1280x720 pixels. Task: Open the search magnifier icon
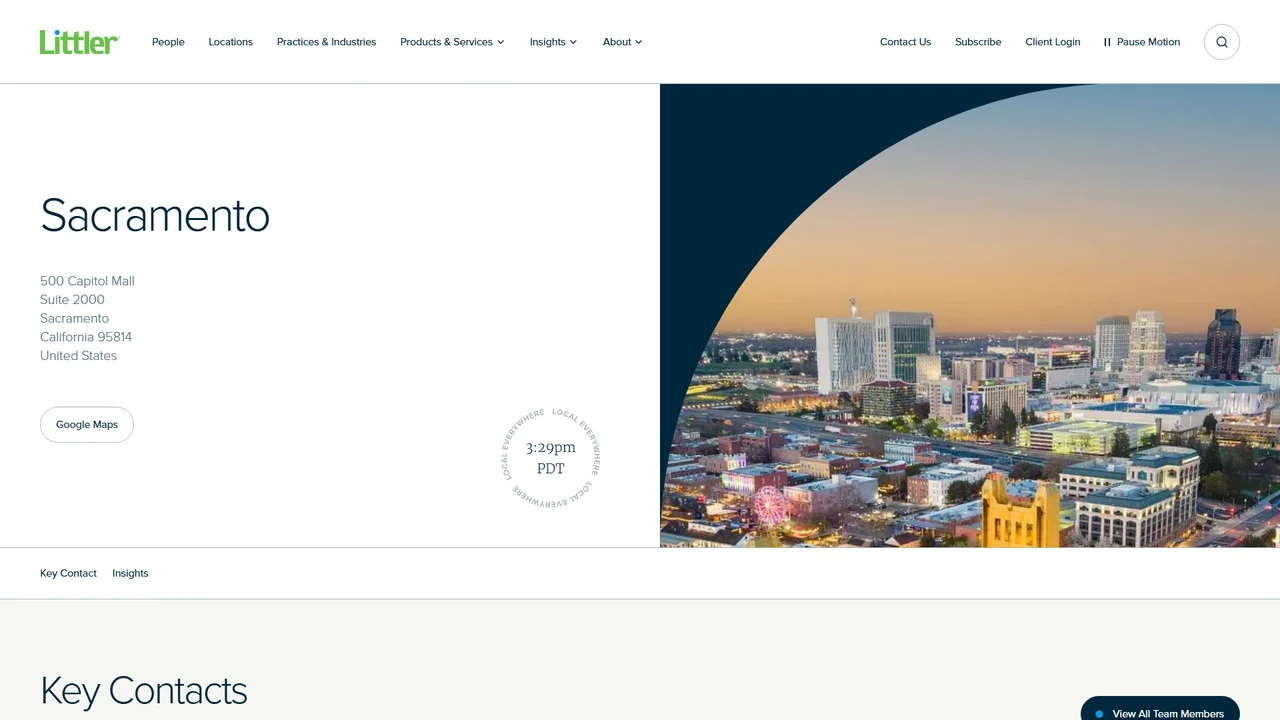pos(1222,42)
